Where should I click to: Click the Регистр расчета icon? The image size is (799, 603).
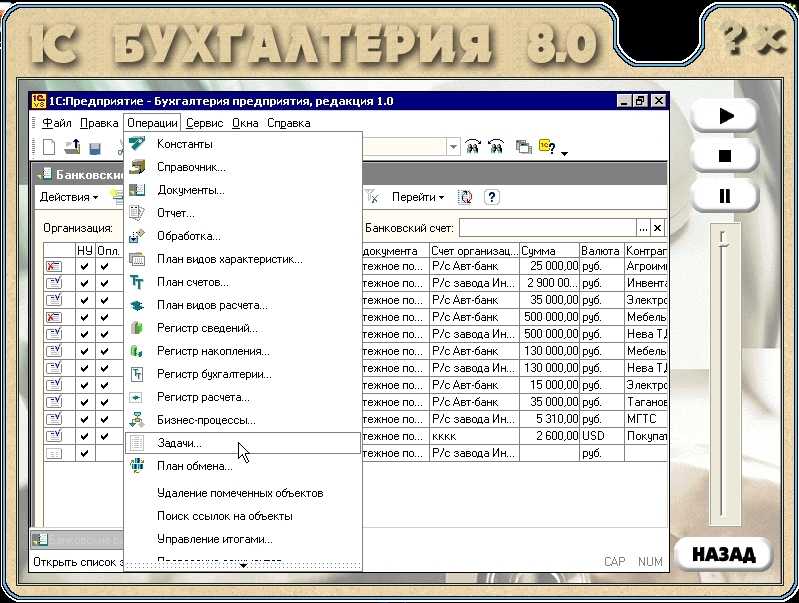(137, 397)
